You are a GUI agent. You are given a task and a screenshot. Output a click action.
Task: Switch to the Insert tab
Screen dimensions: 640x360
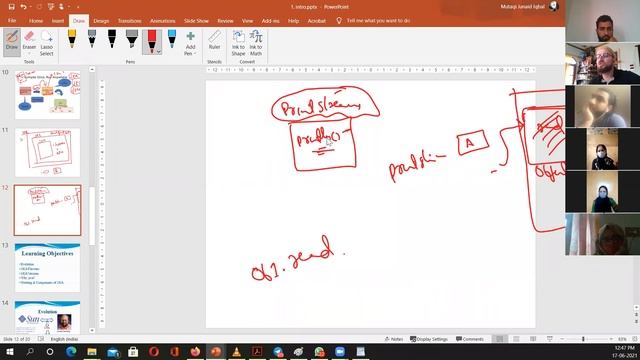pyautogui.click(x=58, y=20)
